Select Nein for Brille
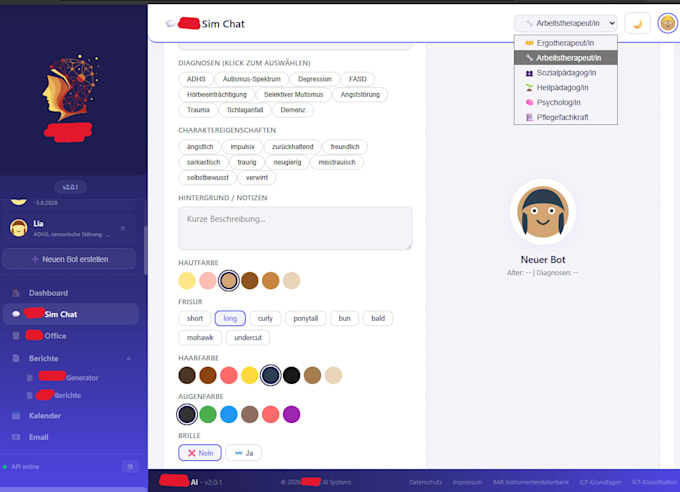Viewport: 680px width, 492px height. (x=200, y=453)
